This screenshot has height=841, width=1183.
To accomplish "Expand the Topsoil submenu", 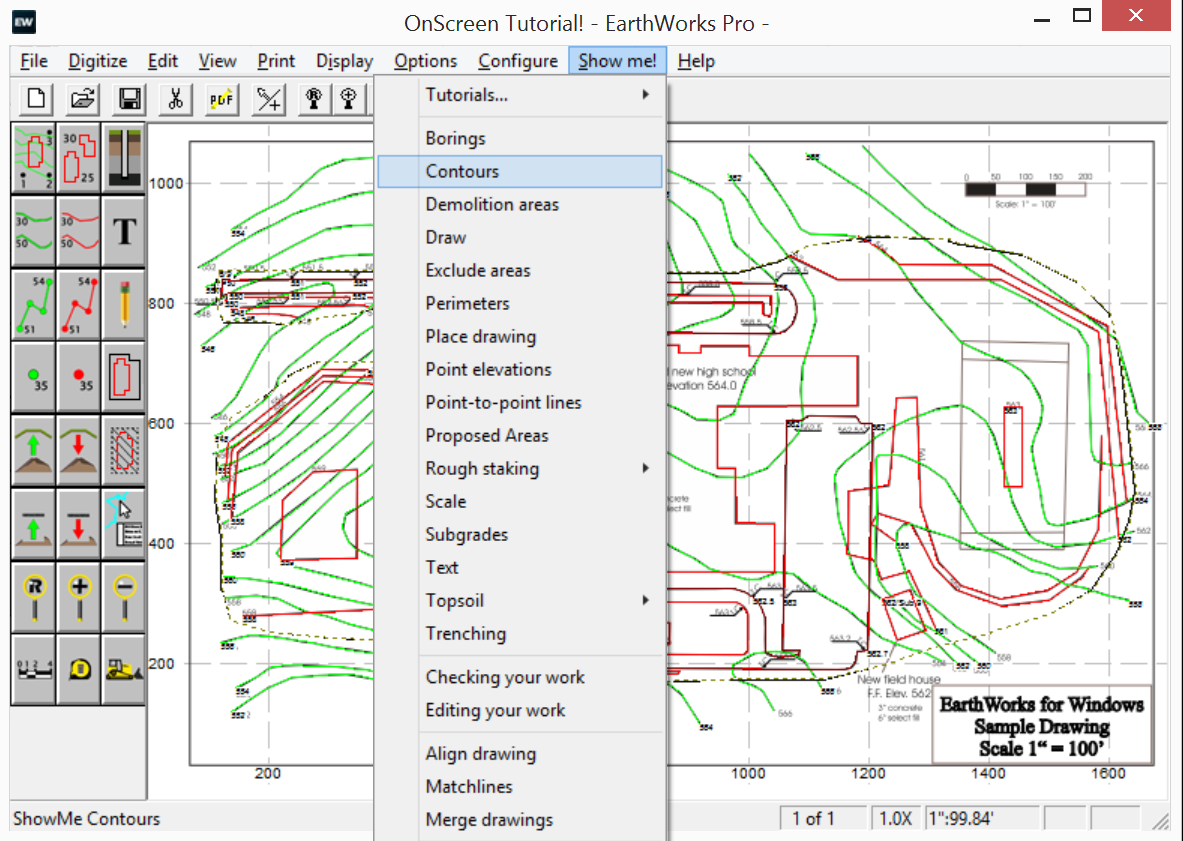I will click(x=520, y=600).
